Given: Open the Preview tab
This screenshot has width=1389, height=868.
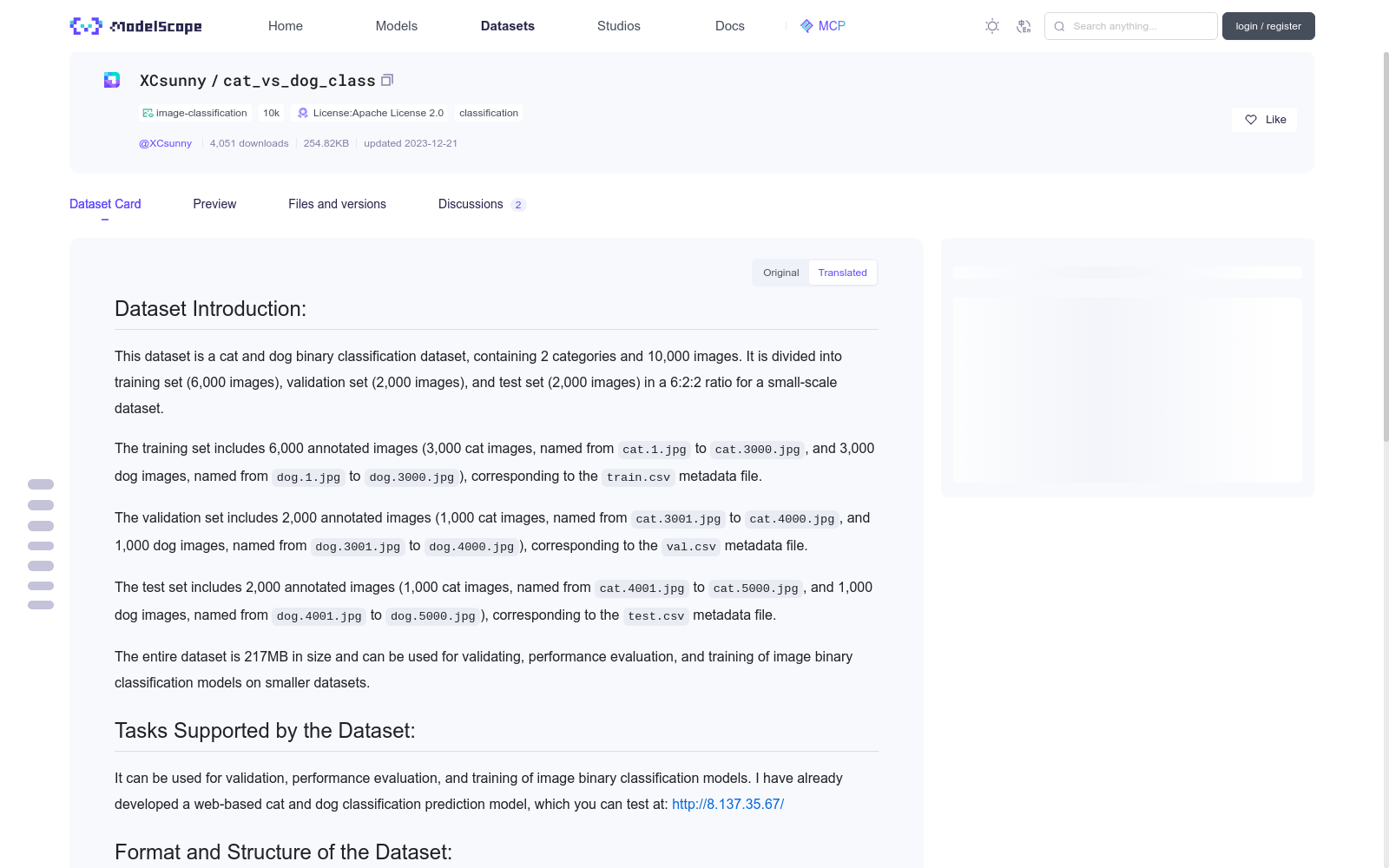Looking at the screenshot, I should coord(214,204).
